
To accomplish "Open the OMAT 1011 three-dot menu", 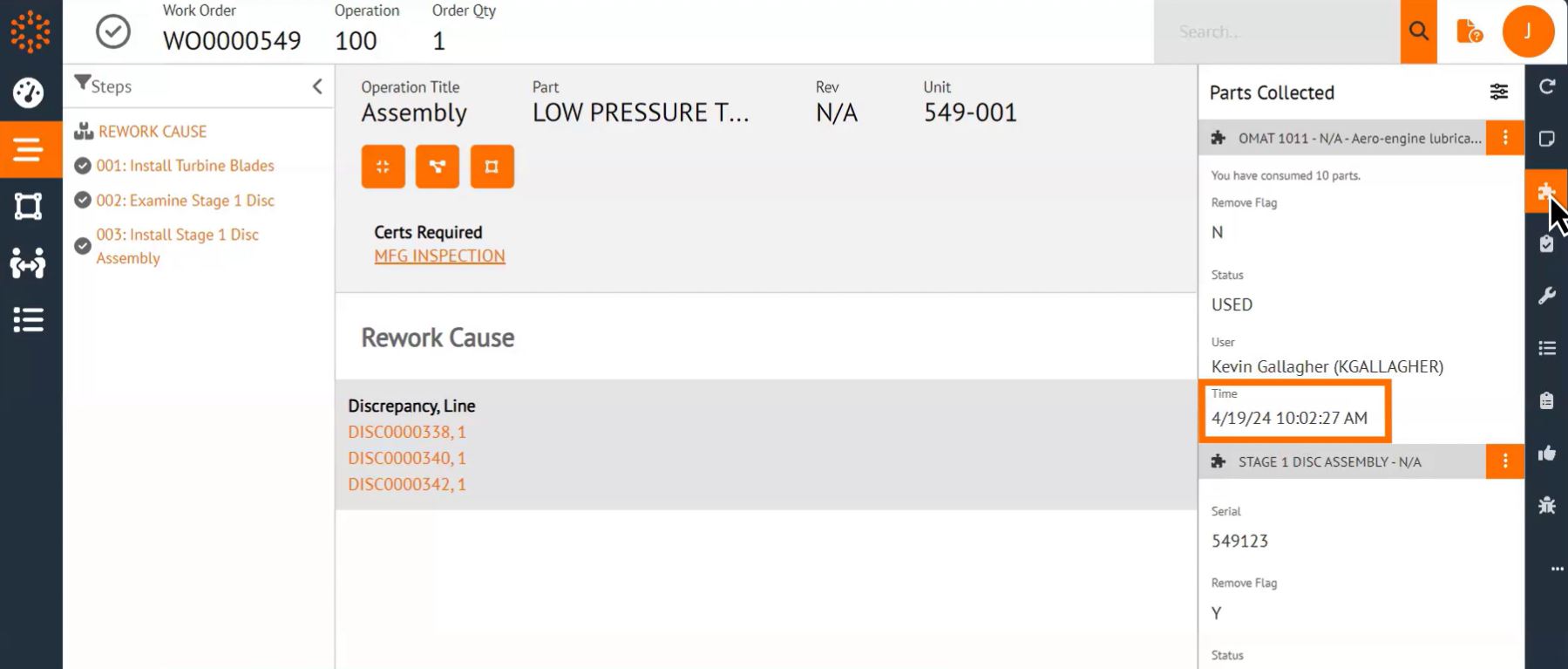I will (x=1504, y=137).
